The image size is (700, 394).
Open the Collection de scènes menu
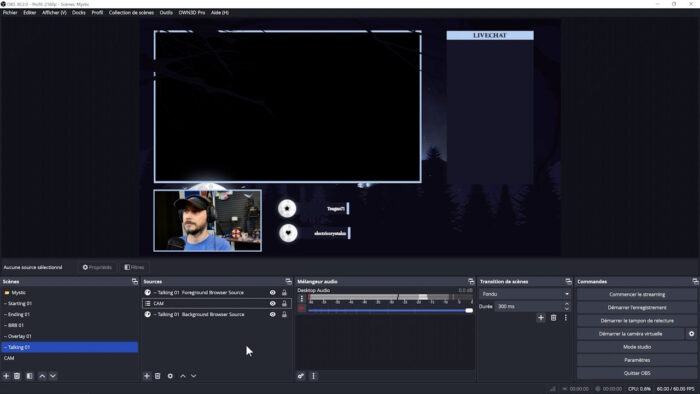click(131, 12)
